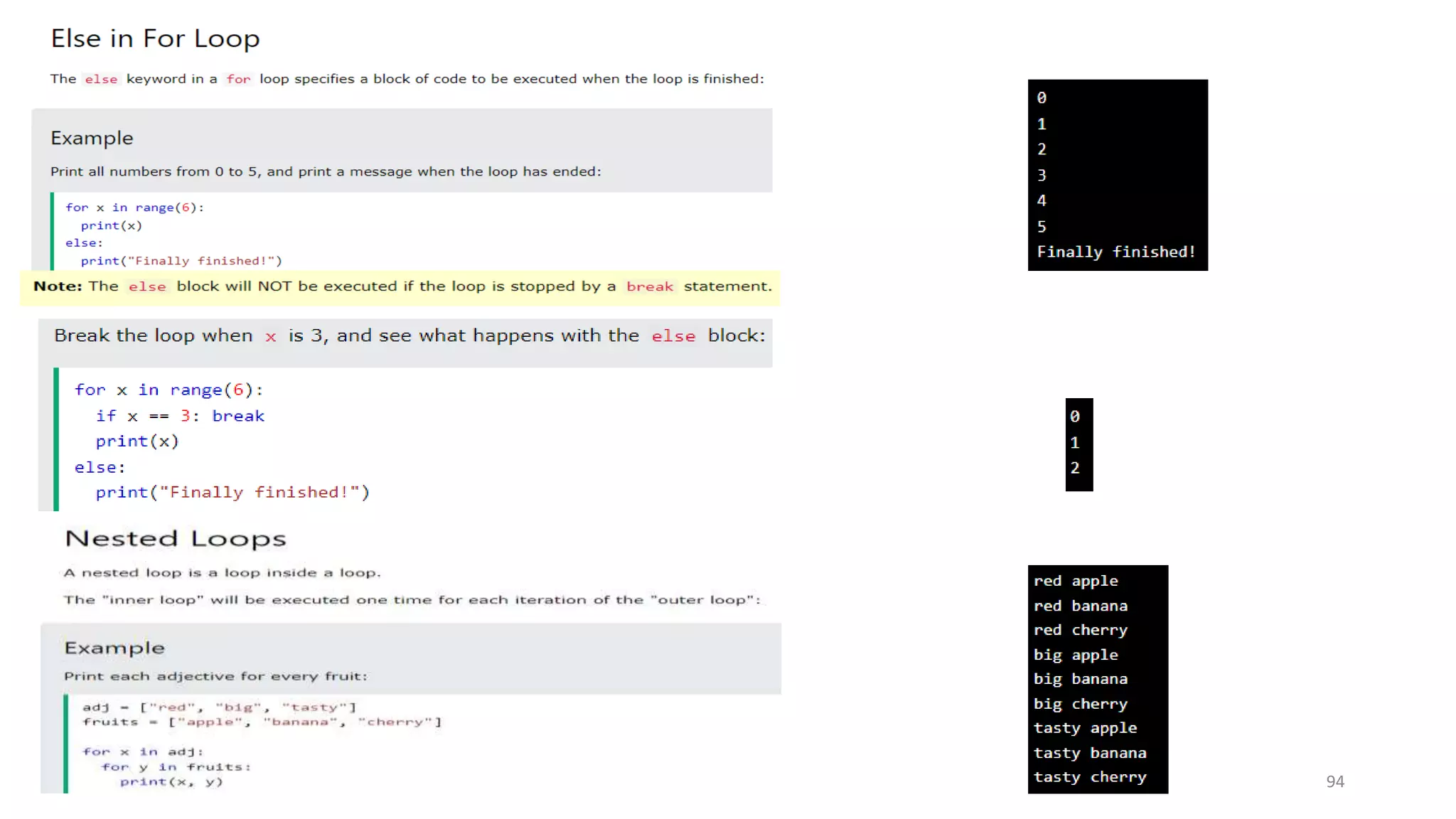This screenshot has width=1456, height=819.
Task: Click the first 'Example' heading
Action: (x=92, y=138)
